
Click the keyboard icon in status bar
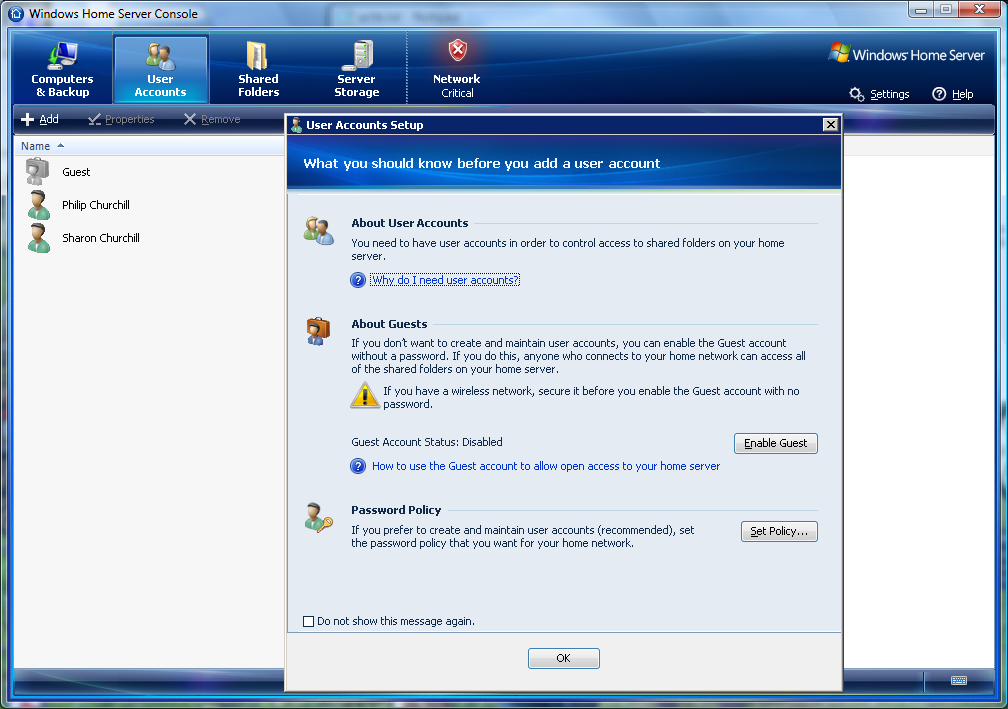958,681
